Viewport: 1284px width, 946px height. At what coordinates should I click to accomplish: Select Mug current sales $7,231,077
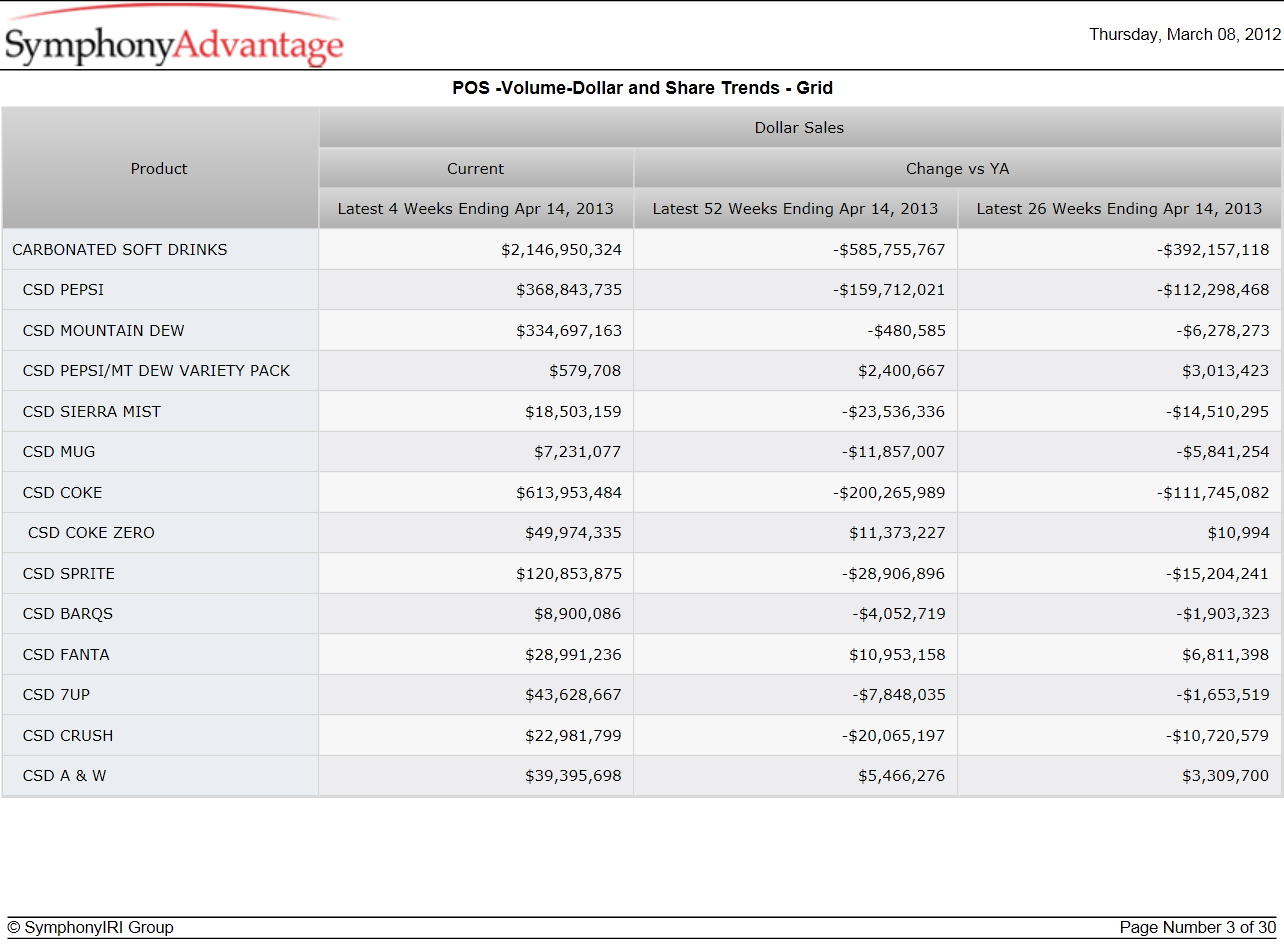tap(577, 452)
